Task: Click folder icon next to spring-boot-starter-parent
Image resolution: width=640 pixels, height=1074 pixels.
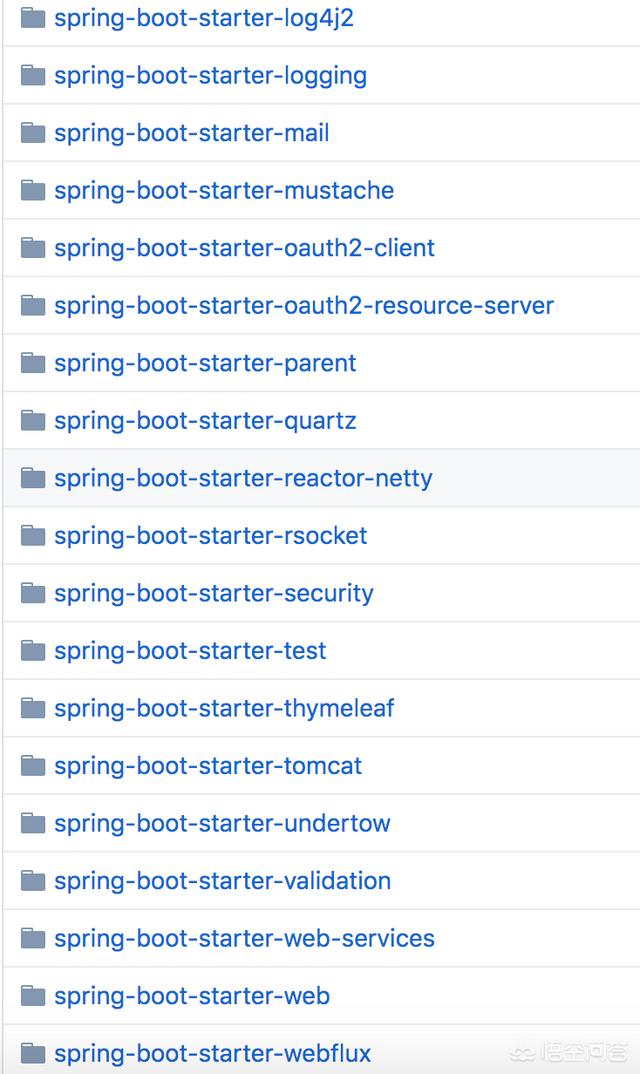Action: pos(33,363)
